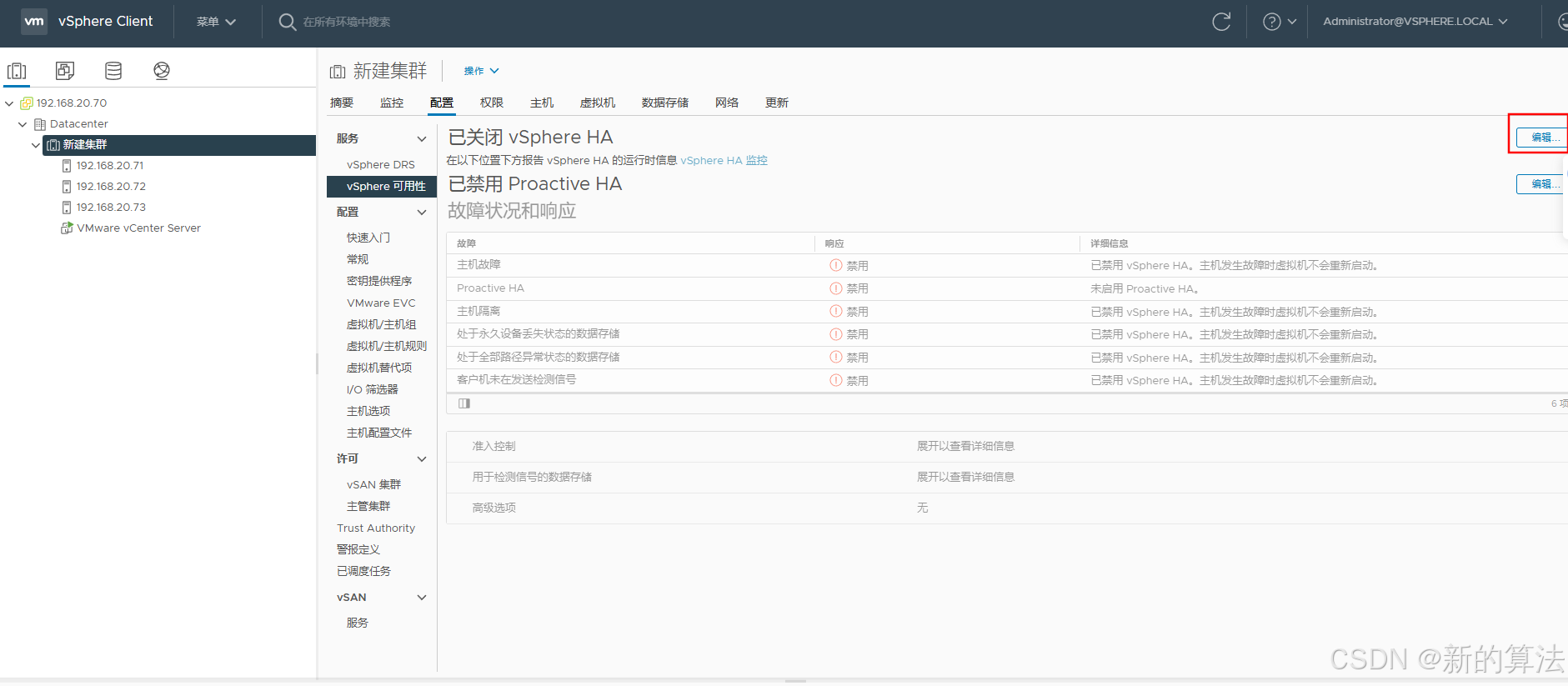
Task: Sort table by 故障 column header
Action: (466, 243)
